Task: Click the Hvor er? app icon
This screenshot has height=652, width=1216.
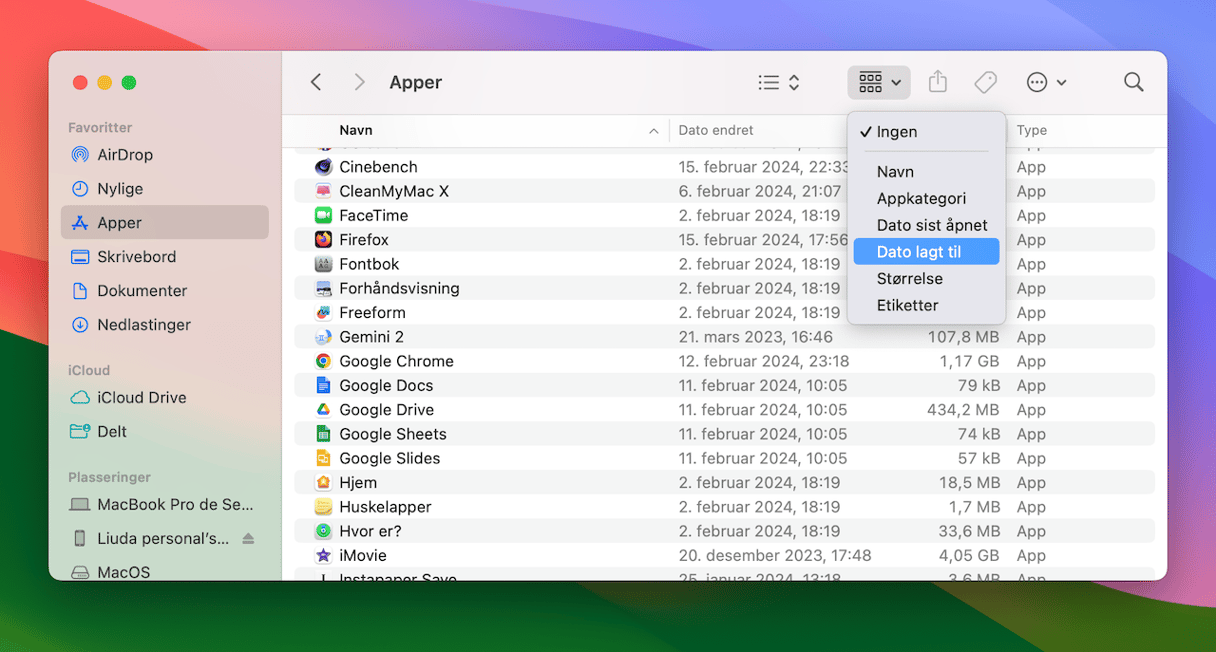Action: 323,531
